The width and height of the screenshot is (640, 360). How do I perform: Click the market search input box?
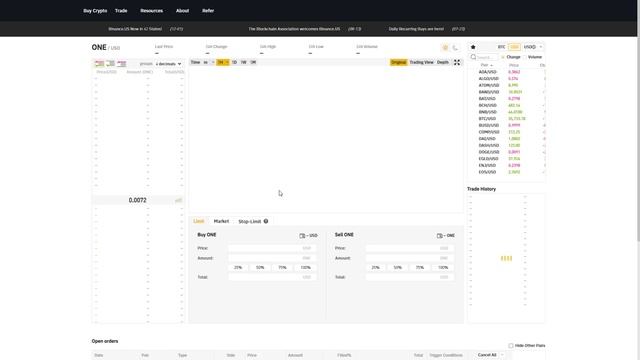(487, 57)
